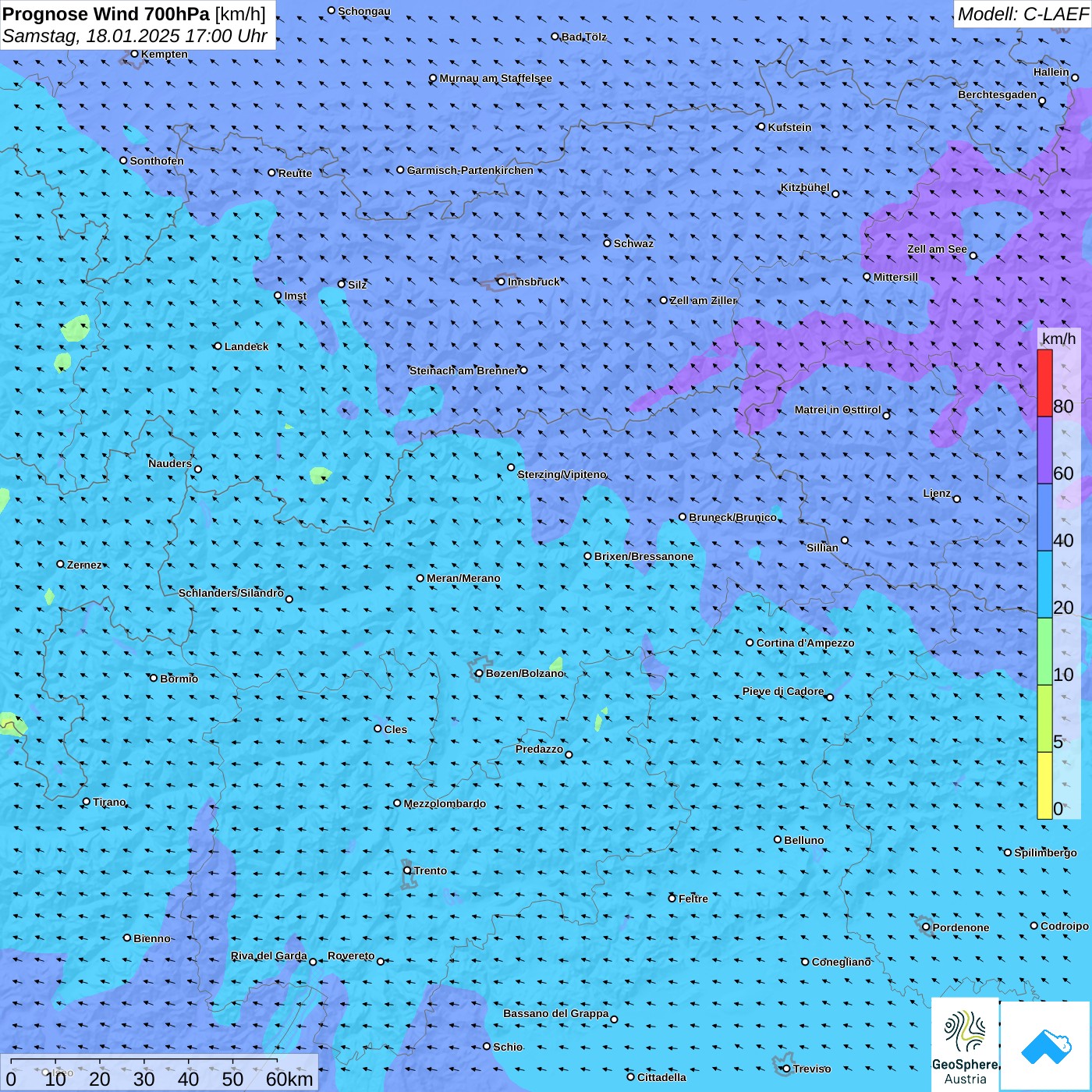Click the Pordenone city marker
The height and width of the screenshot is (1092, 1092).
click(926, 927)
